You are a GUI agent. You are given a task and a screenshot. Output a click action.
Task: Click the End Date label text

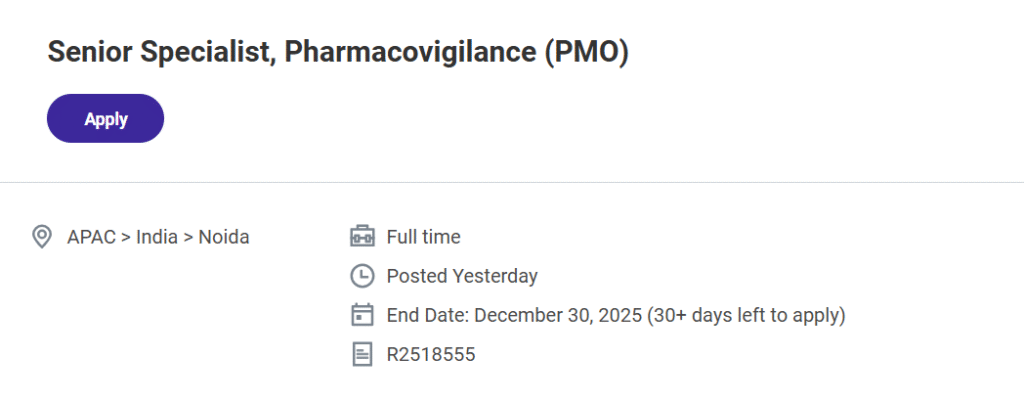428,315
